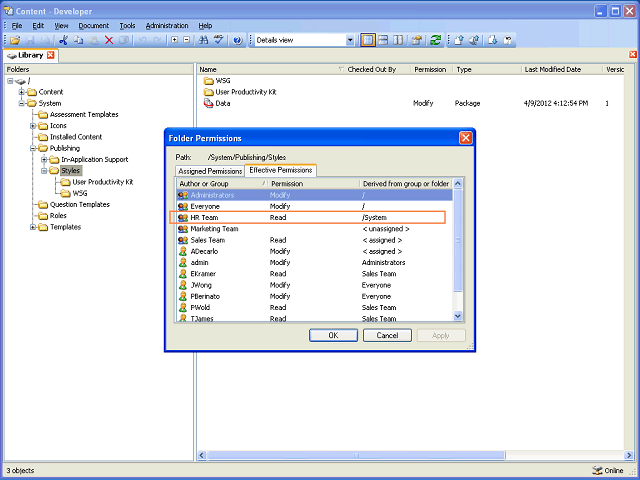Click the Check In up-arrow document icon
The height and width of the screenshot is (480, 640).
tap(459, 40)
